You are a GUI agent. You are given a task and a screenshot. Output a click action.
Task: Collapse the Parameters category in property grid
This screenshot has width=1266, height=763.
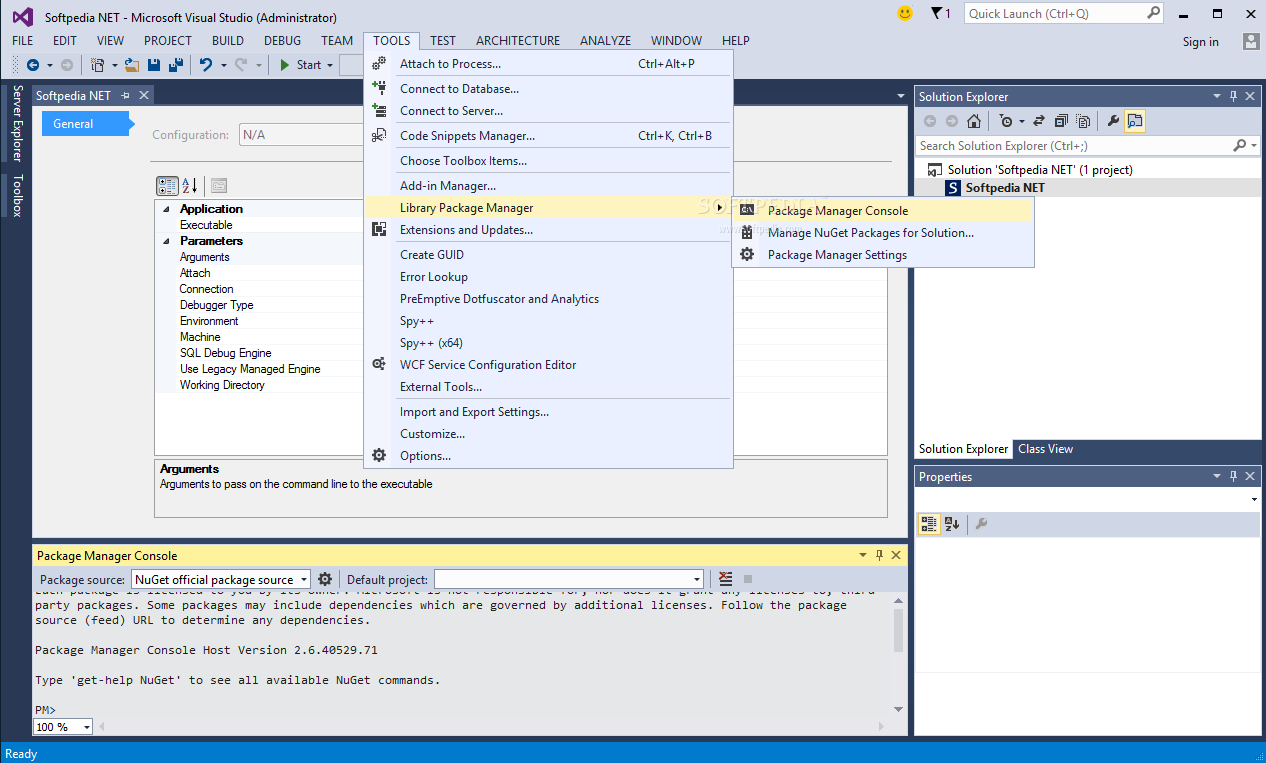coord(165,241)
